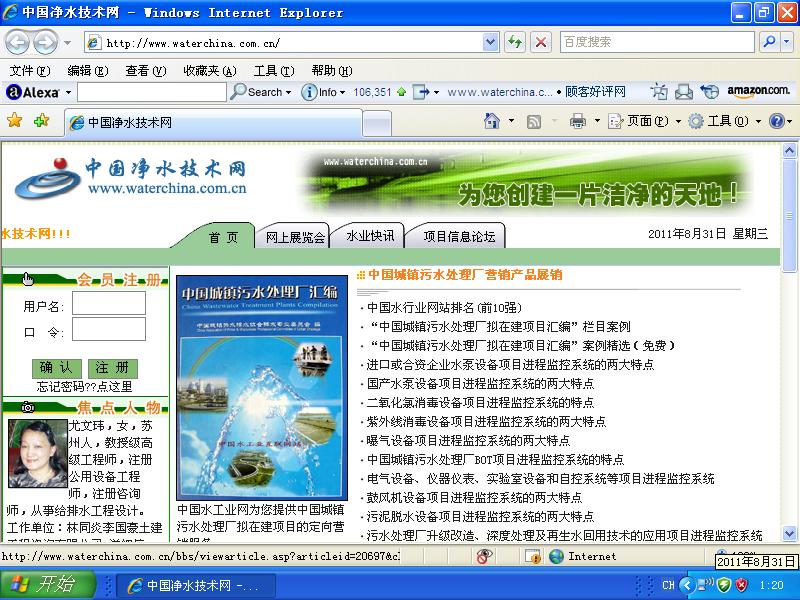
Task: Click the Alexa Info icon
Action: click(308, 92)
